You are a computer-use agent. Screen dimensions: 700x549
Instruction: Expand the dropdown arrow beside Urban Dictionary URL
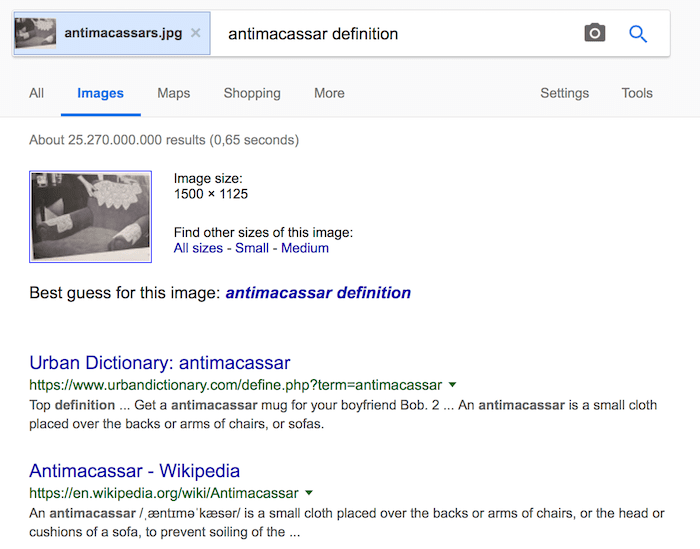[453, 385]
